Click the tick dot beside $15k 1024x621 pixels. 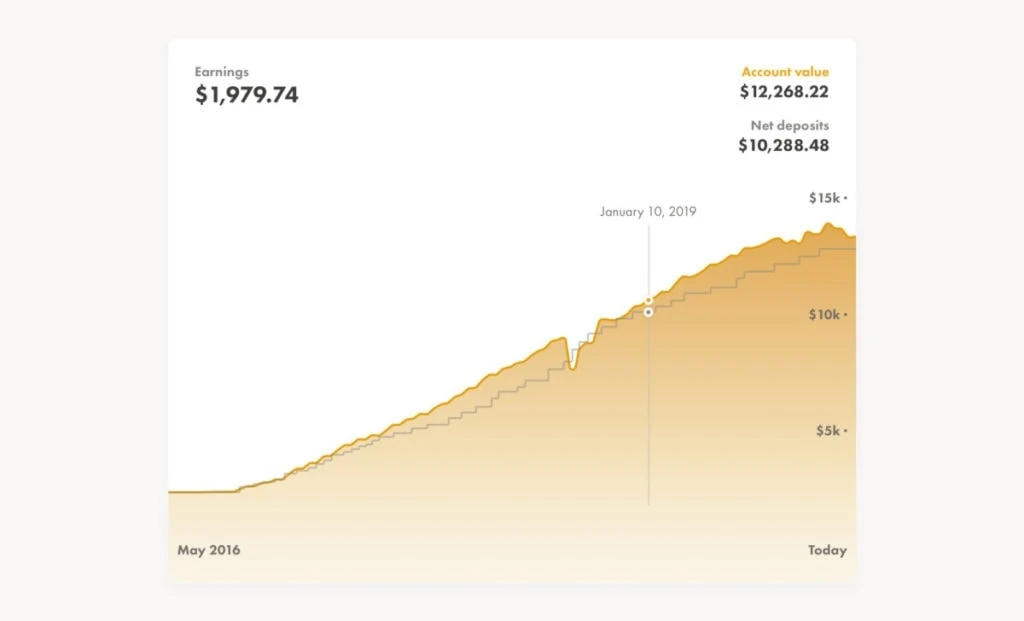846,199
